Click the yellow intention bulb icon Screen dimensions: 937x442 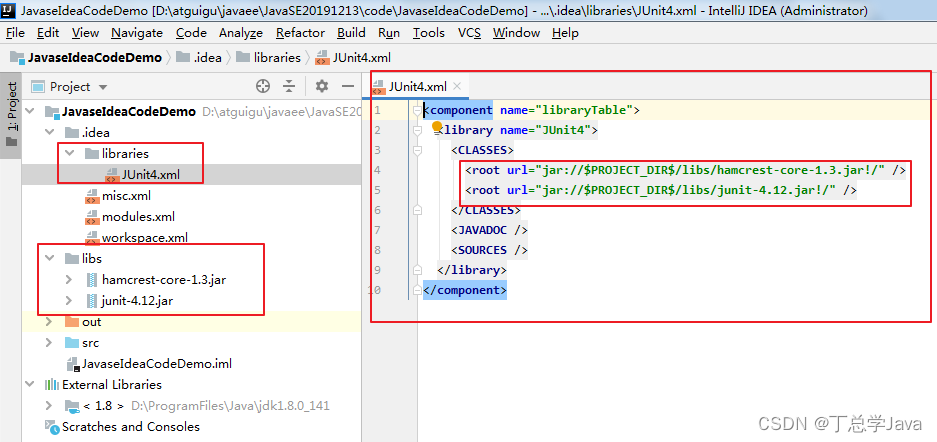437,127
